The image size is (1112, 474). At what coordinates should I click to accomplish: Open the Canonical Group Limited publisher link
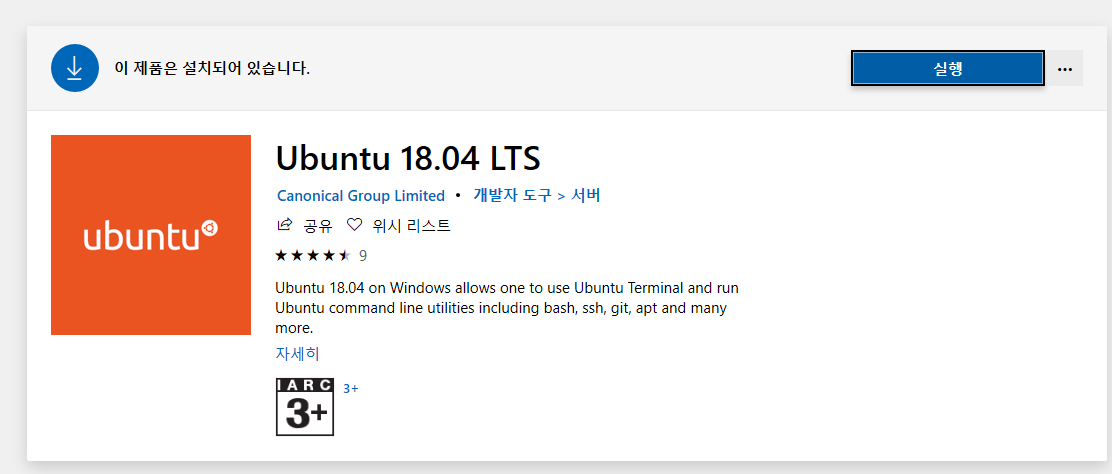point(361,196)
